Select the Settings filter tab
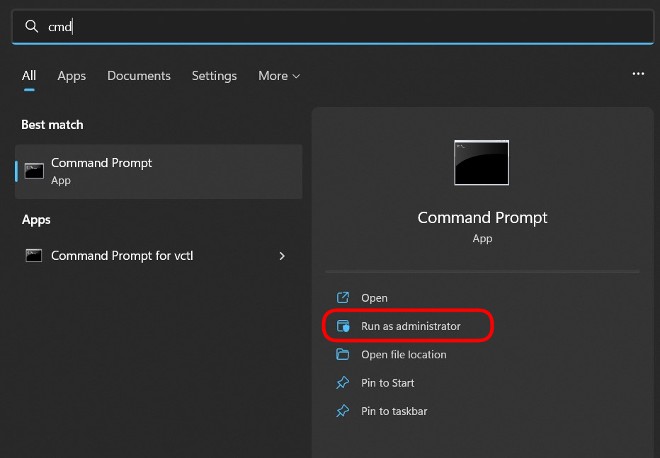This screenshot has height=458, width=660. (x=214, y=76)
